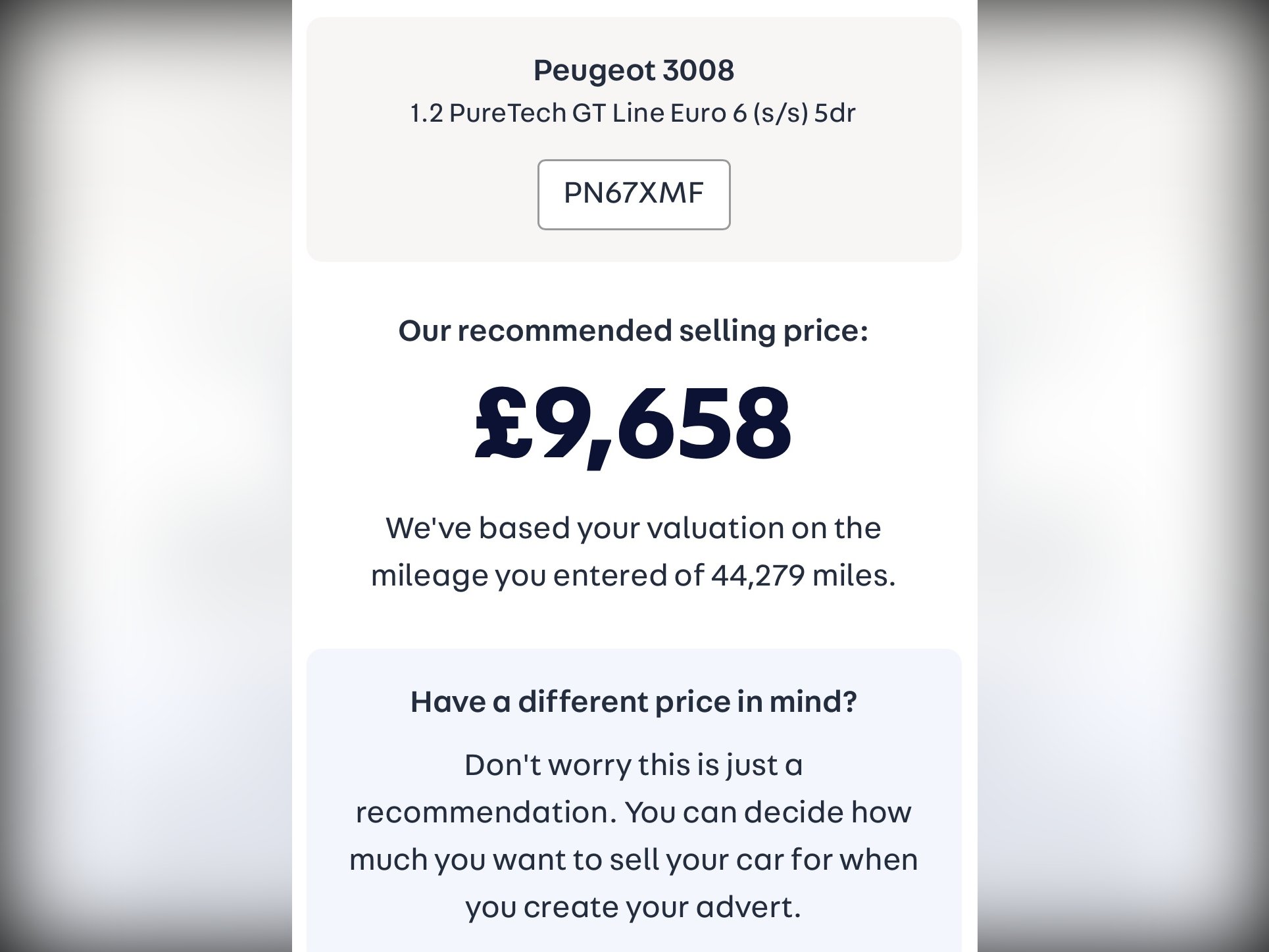Screen dimensions: 1269x952
Task: Click the you create your advert line
Action: click(x=634, y=907)
